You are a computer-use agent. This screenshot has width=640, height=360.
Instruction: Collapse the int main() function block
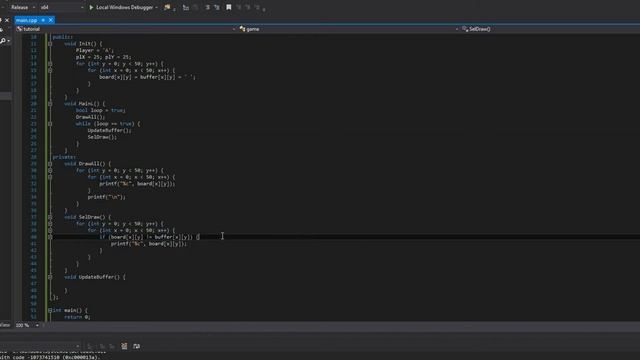coord(50,310)
